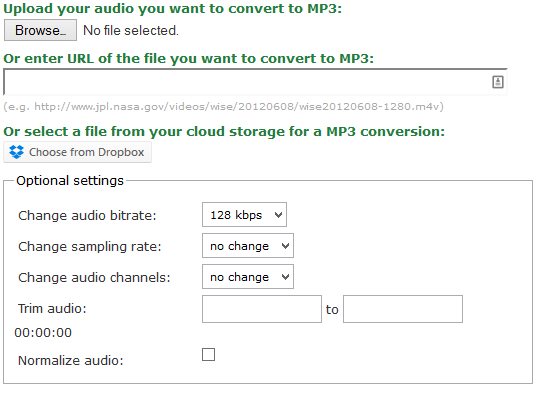The image size is (540, 393).
Task: Click the example nasa.gov URL hint text
Action: pyautogui.click(x=224, y=106)
